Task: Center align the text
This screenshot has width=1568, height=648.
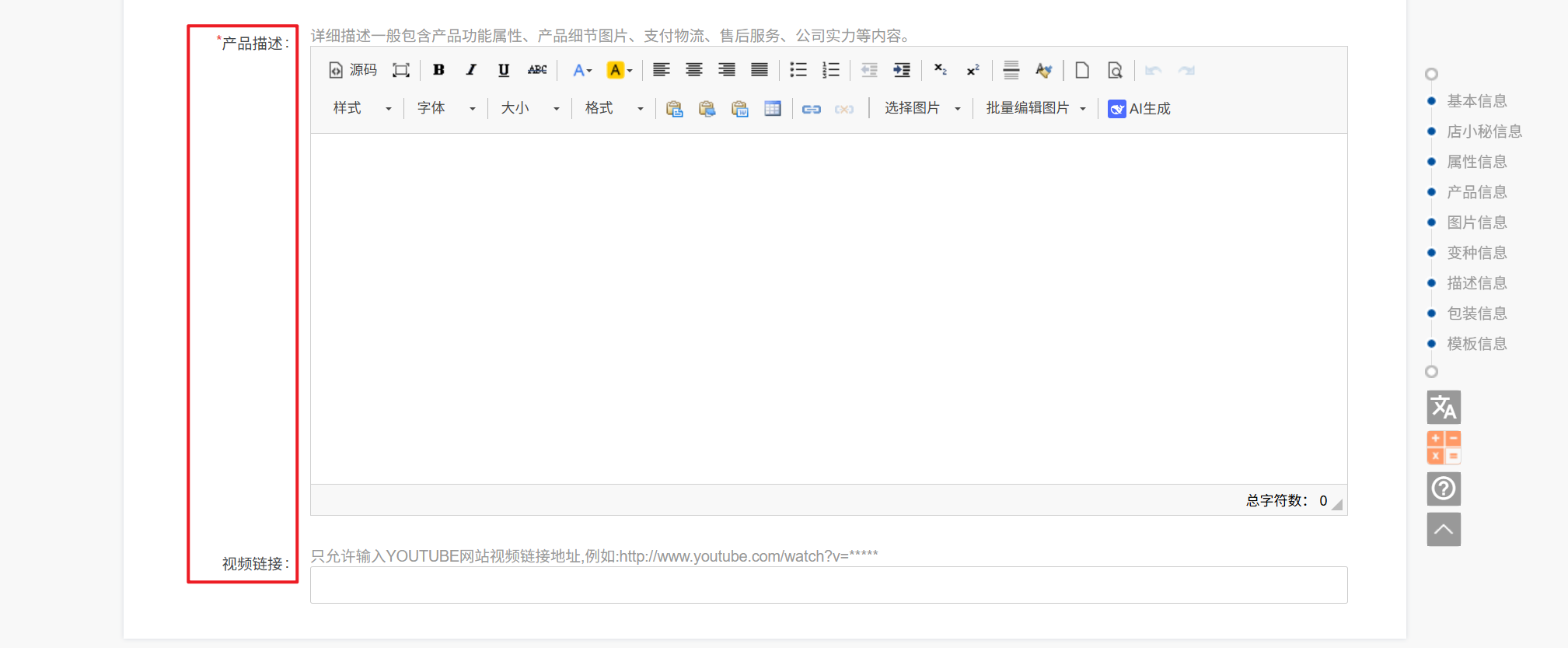Action: click(x=693, y=70)
